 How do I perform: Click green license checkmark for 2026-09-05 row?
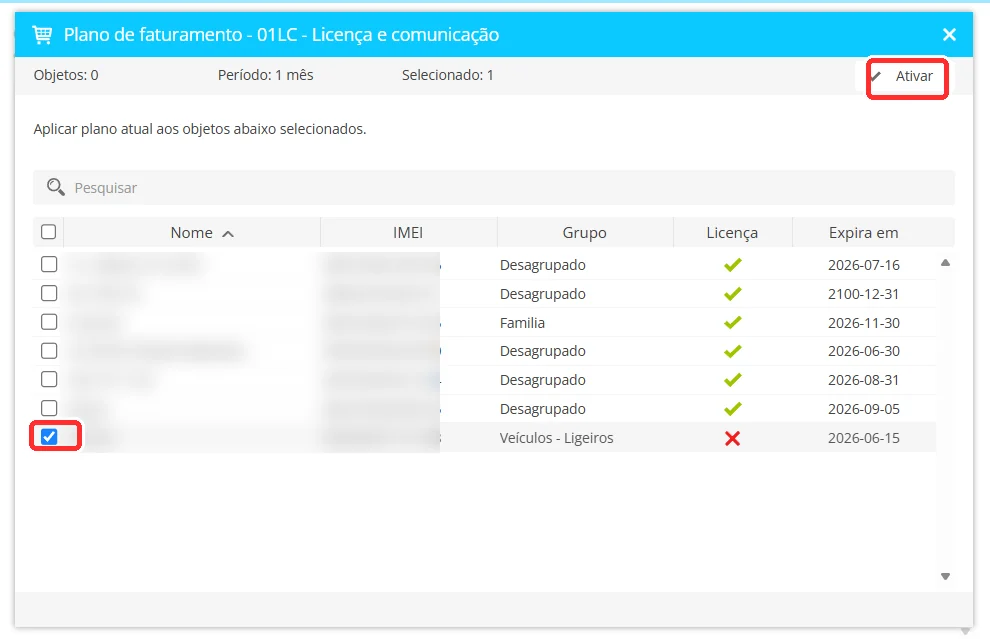(x=732, y=409)
